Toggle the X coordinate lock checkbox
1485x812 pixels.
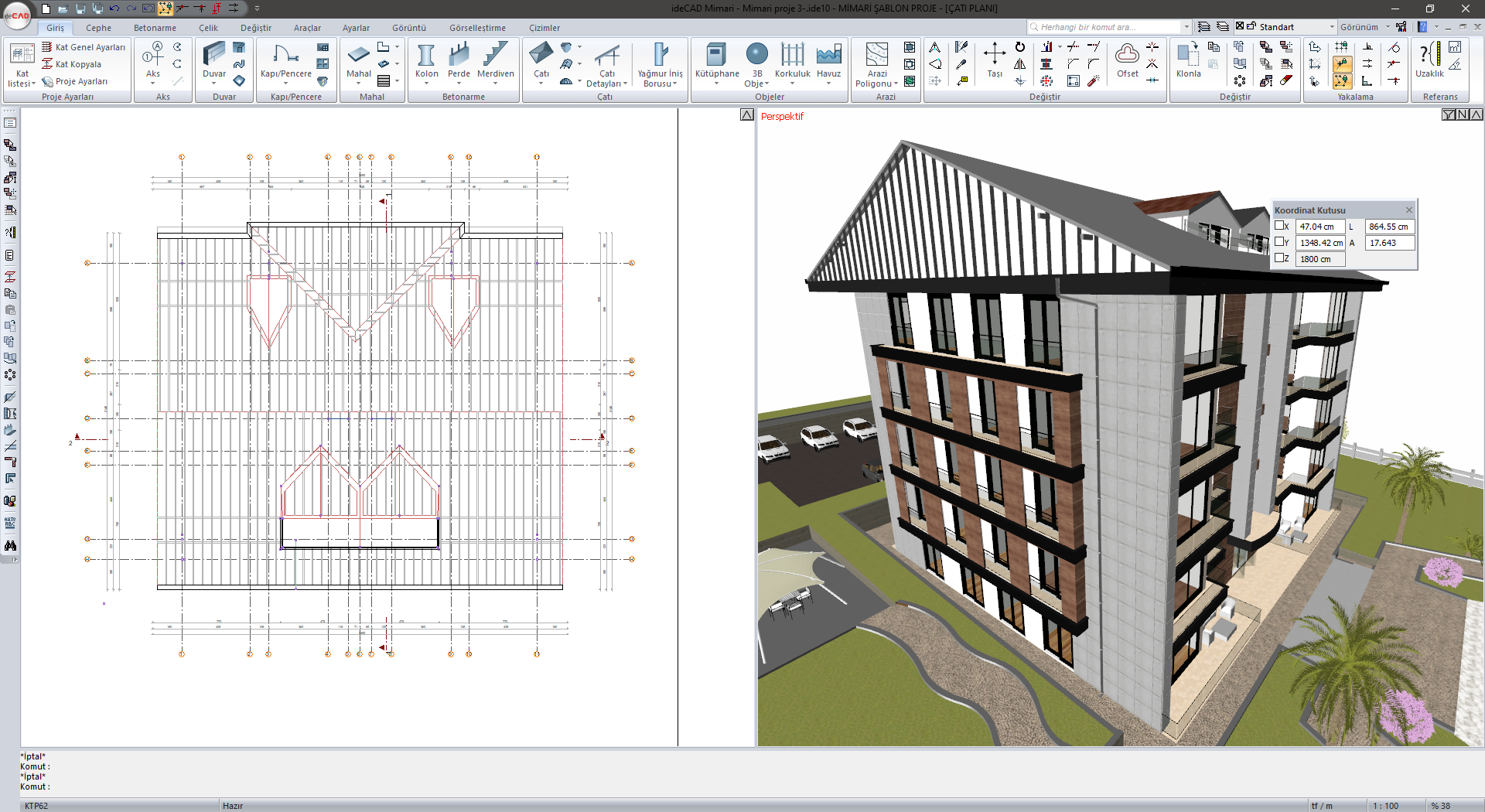click(1279, 226)
